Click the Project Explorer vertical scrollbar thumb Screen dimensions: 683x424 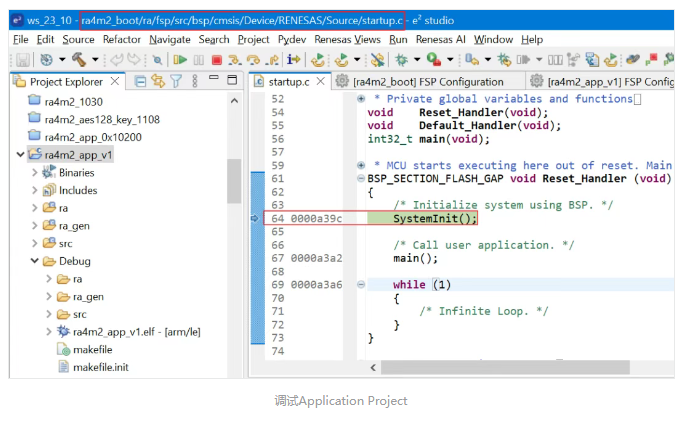(x=234, y=180)
